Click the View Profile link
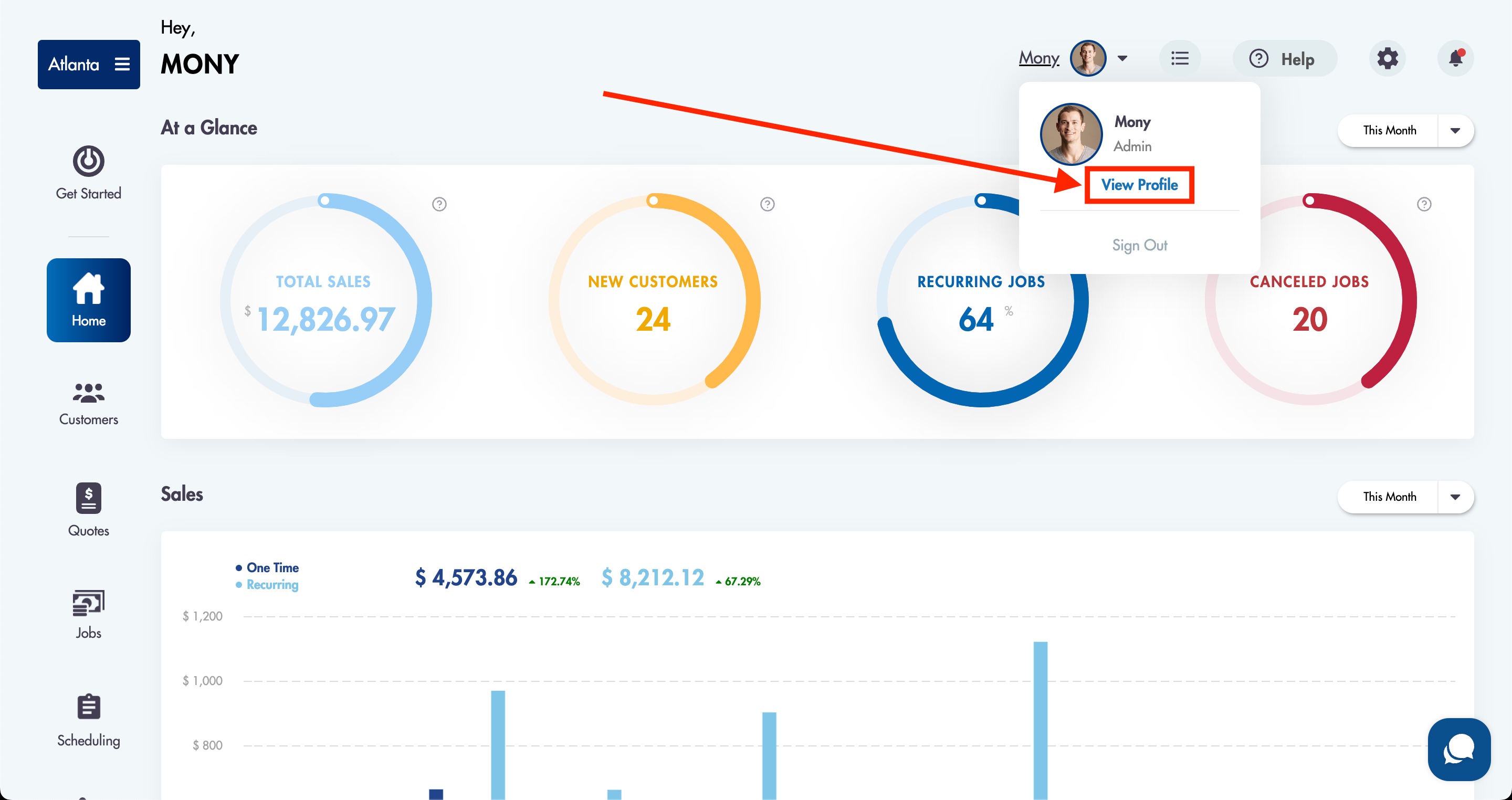Viewport: 1512px width, 800px height. click(1139, 185)
